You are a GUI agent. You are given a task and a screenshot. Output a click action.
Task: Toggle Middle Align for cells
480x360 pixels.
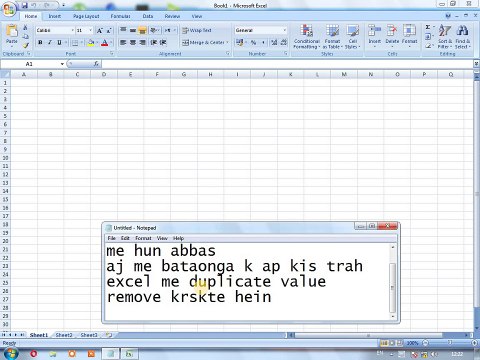tap(133, 30)
